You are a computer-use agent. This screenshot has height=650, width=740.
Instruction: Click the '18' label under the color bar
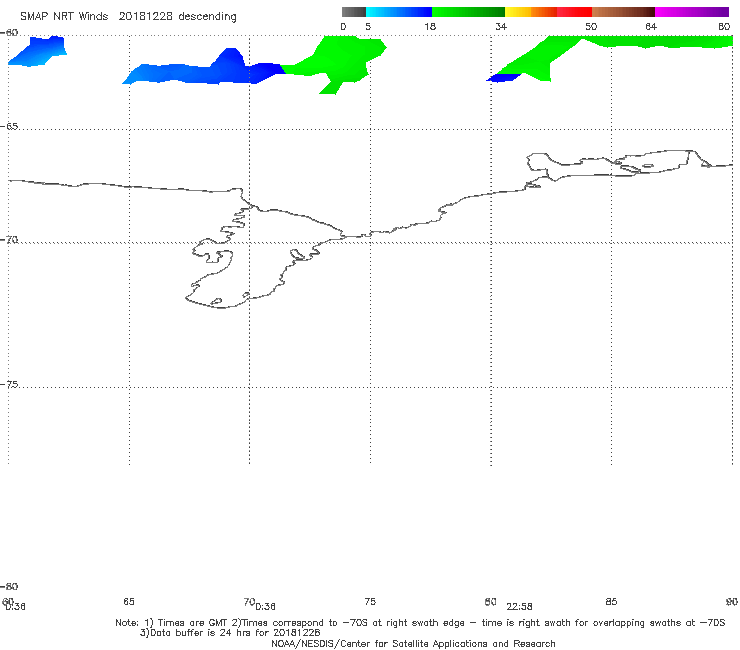430,26
